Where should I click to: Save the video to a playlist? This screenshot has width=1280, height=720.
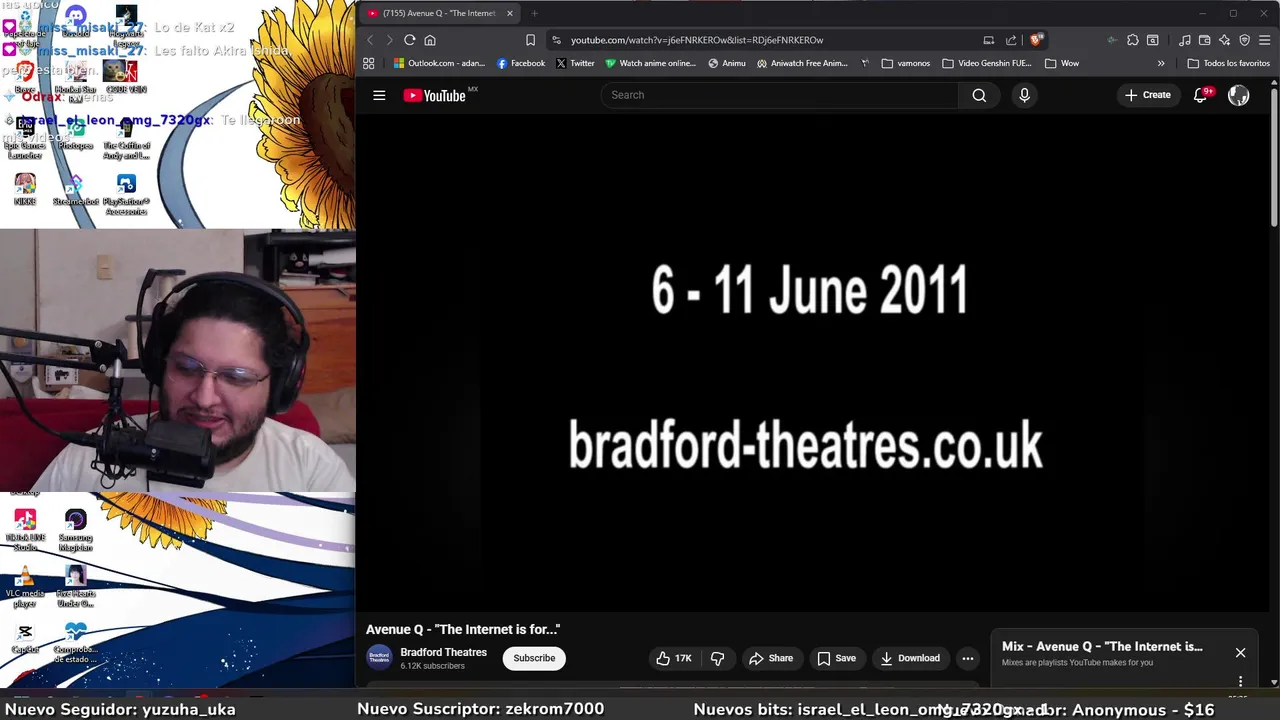tap(836, 658)
